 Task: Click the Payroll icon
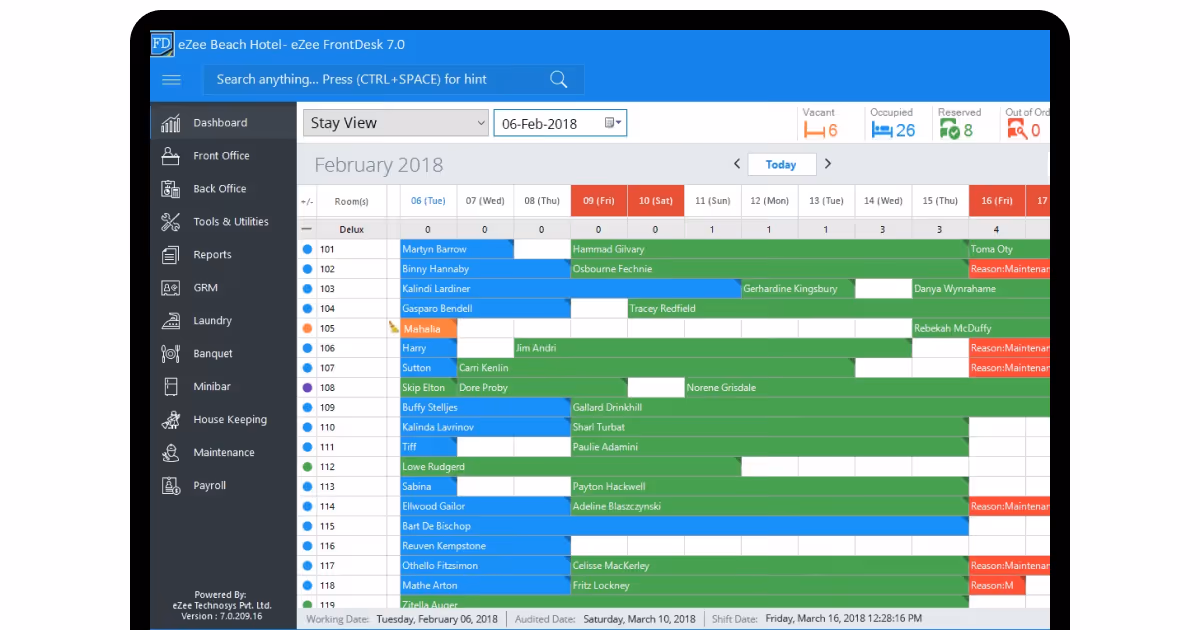pyautogui.click(x=171, y=485)
